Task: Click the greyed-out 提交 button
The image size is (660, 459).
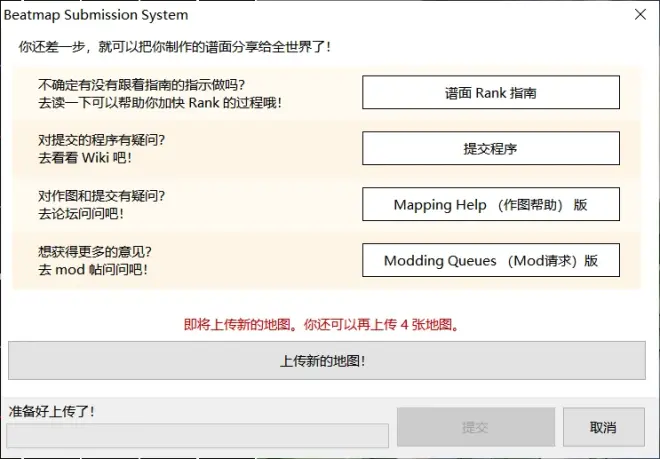Action: (476, 427)
